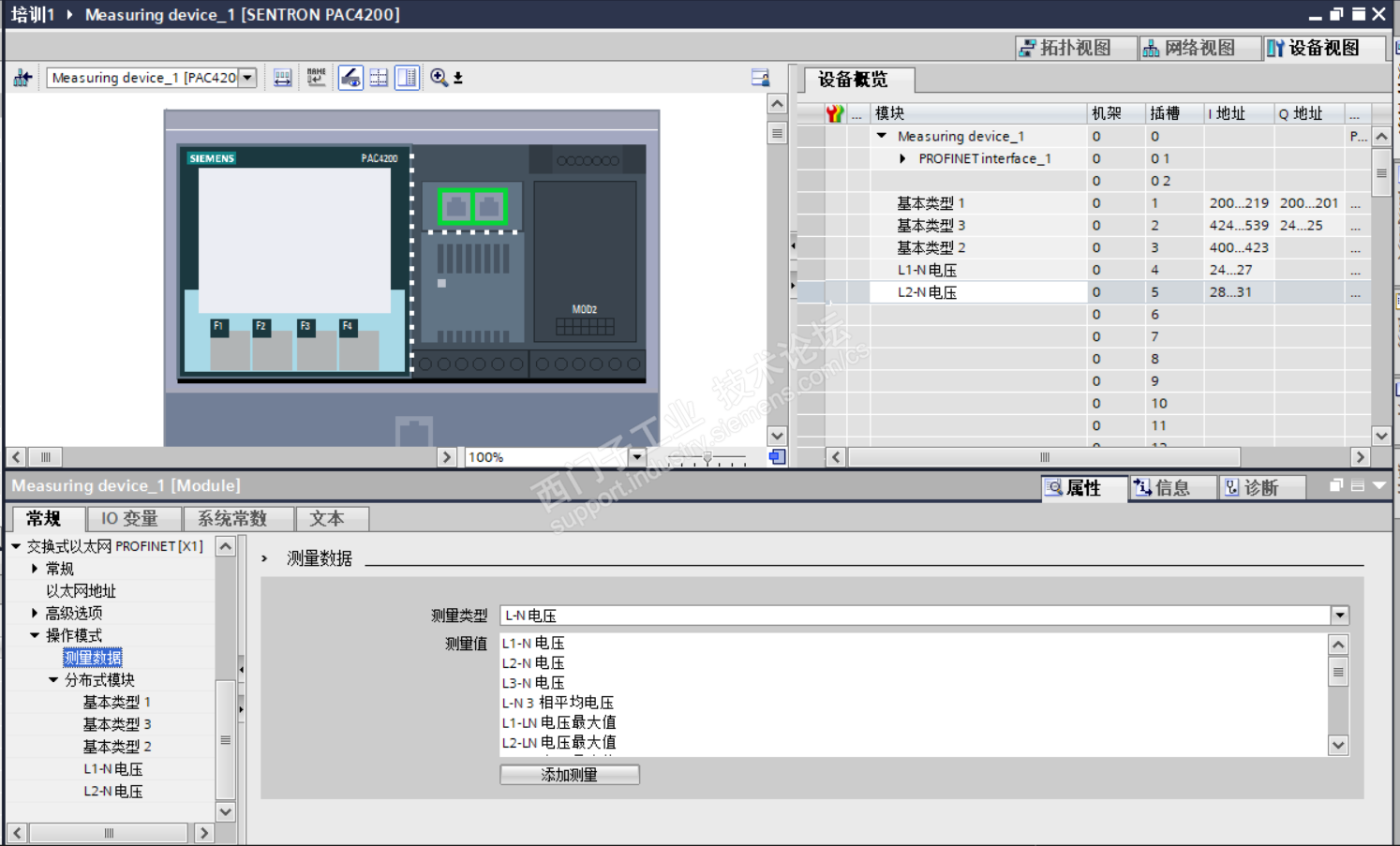Click the F4 key on PAC4200 graphic
Viewport: 1400px width, 846px height.
[x=348, y=327]
